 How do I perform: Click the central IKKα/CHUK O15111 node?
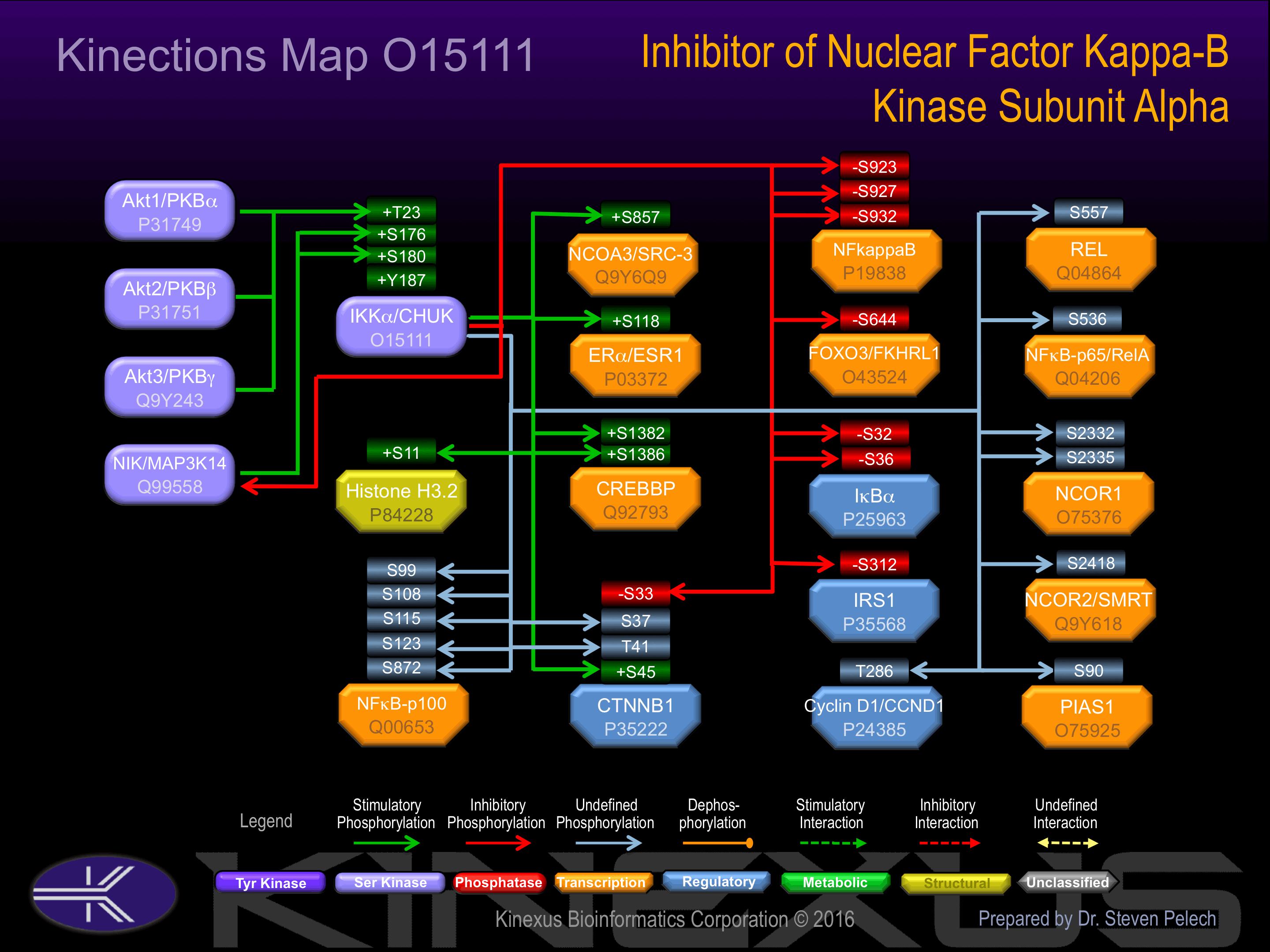click(401, 327)
